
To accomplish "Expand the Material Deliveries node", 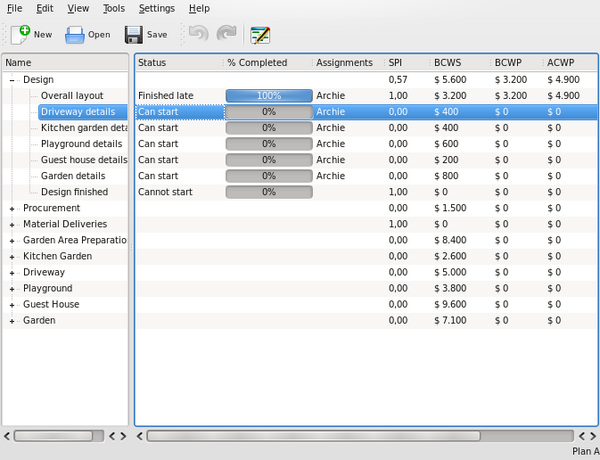I will tap(12, 224).
